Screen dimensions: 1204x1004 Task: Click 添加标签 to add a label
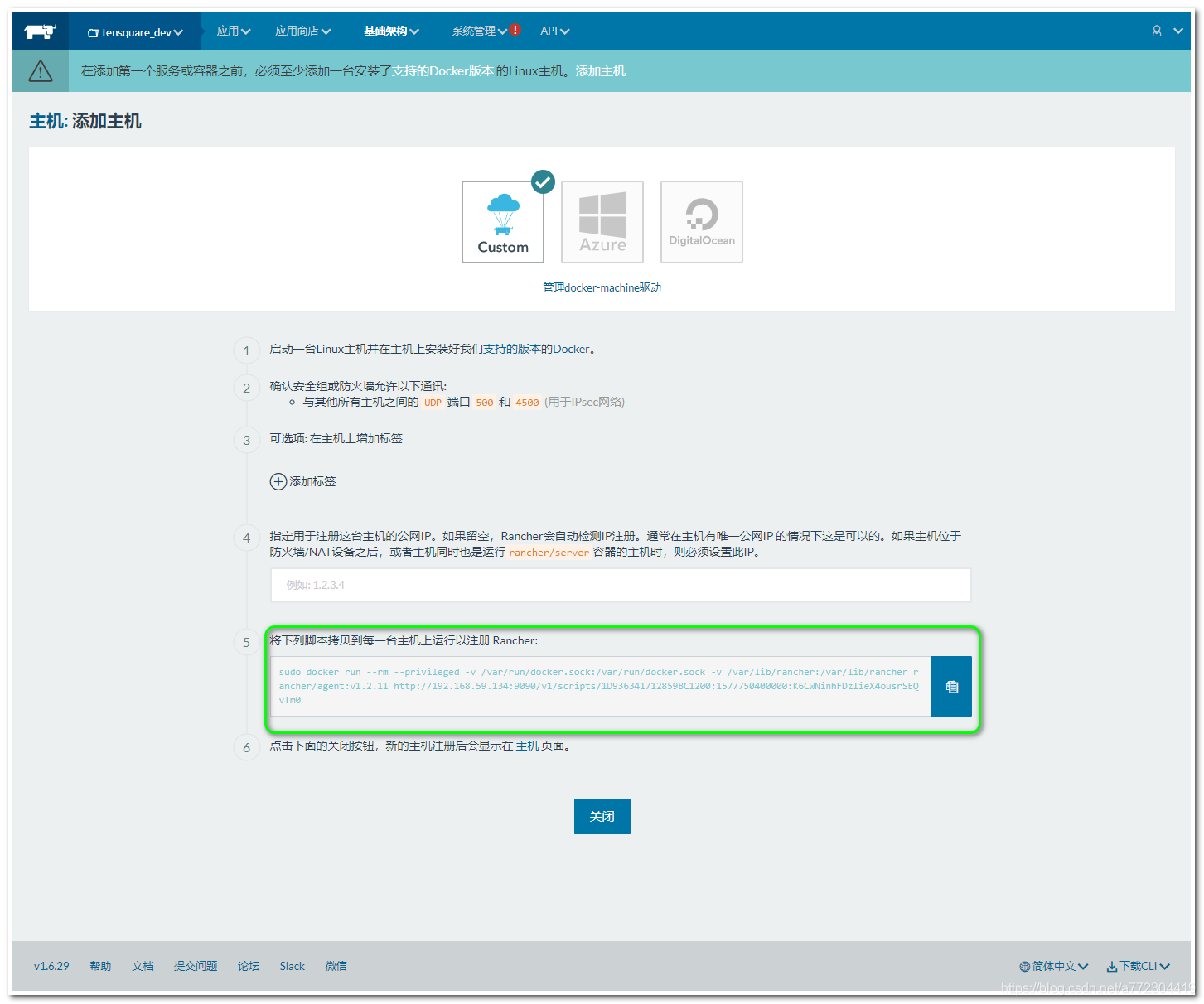tap(303, 481)
